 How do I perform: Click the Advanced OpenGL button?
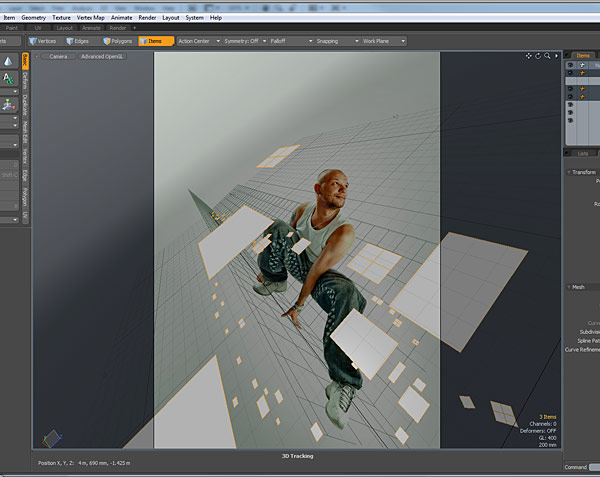(x=102, y=56)
